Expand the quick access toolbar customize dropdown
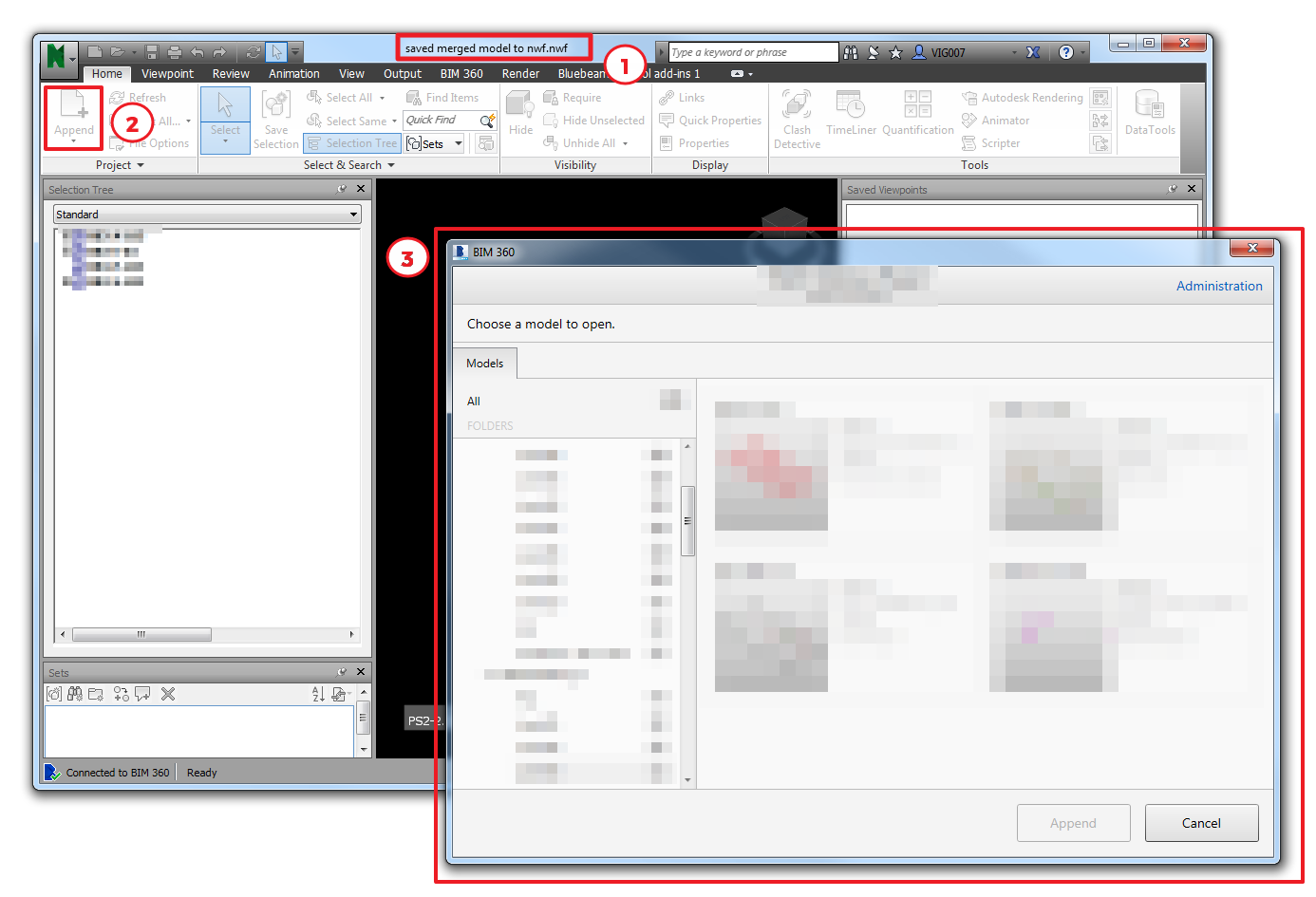 (295, 52)
